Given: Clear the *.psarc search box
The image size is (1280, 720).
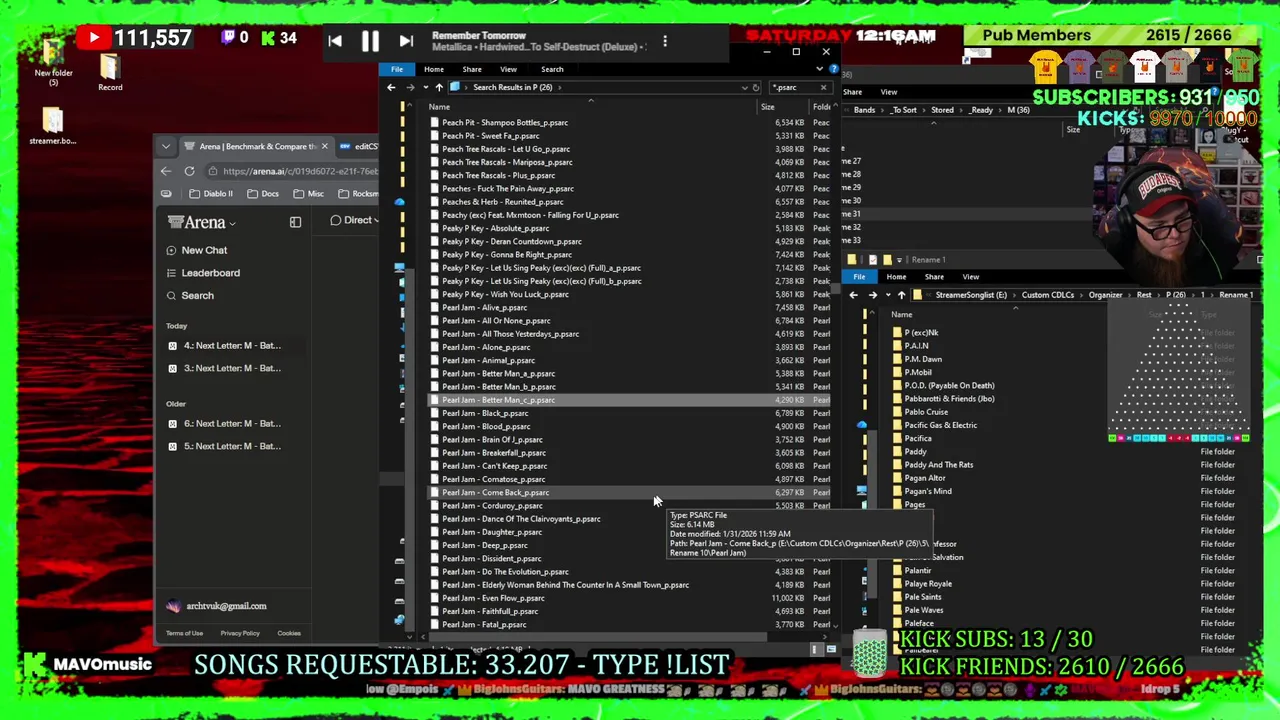Looking at the screenshot, I should pos(823,87).
